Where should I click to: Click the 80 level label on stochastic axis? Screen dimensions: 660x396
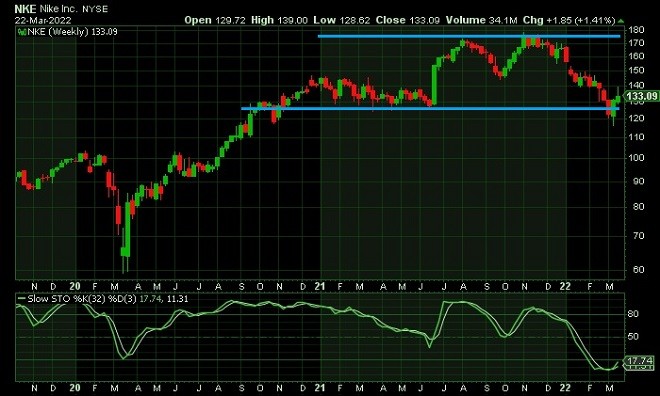[633, 314]
